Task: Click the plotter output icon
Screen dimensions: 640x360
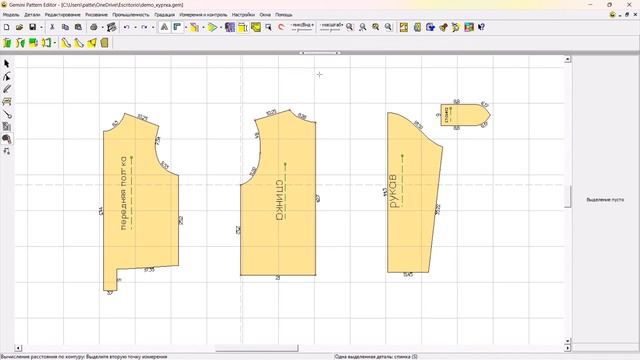Action: pos(111,27)
